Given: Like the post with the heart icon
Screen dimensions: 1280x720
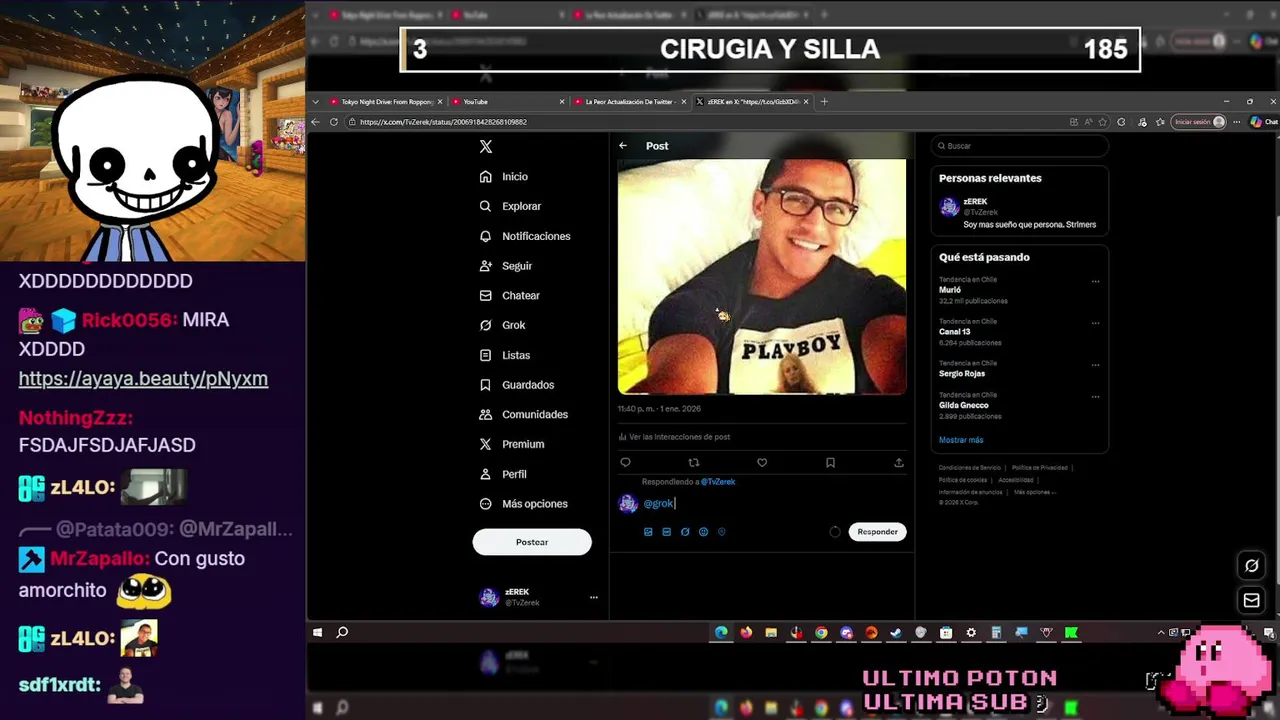Looking at the screenshot, I should point(762,463).
